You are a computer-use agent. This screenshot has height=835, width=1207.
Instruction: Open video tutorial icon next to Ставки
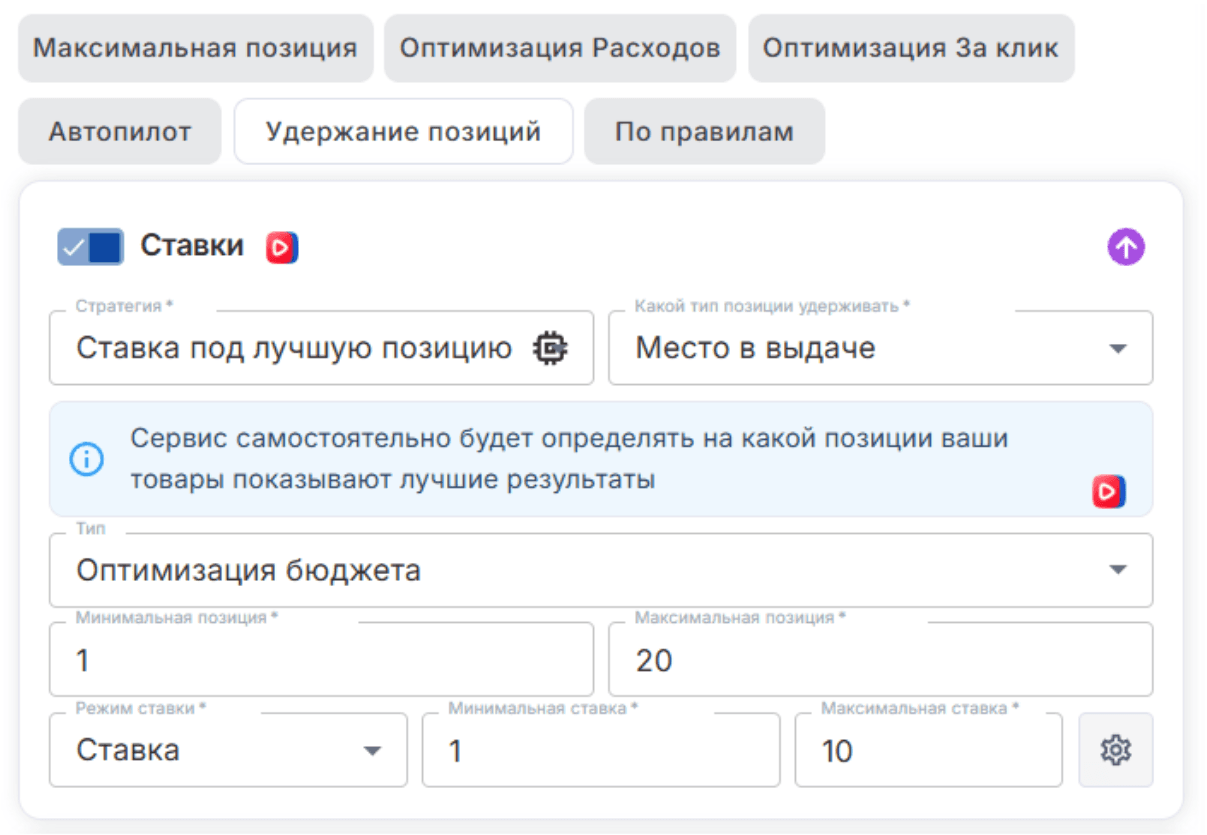(282, 246)
